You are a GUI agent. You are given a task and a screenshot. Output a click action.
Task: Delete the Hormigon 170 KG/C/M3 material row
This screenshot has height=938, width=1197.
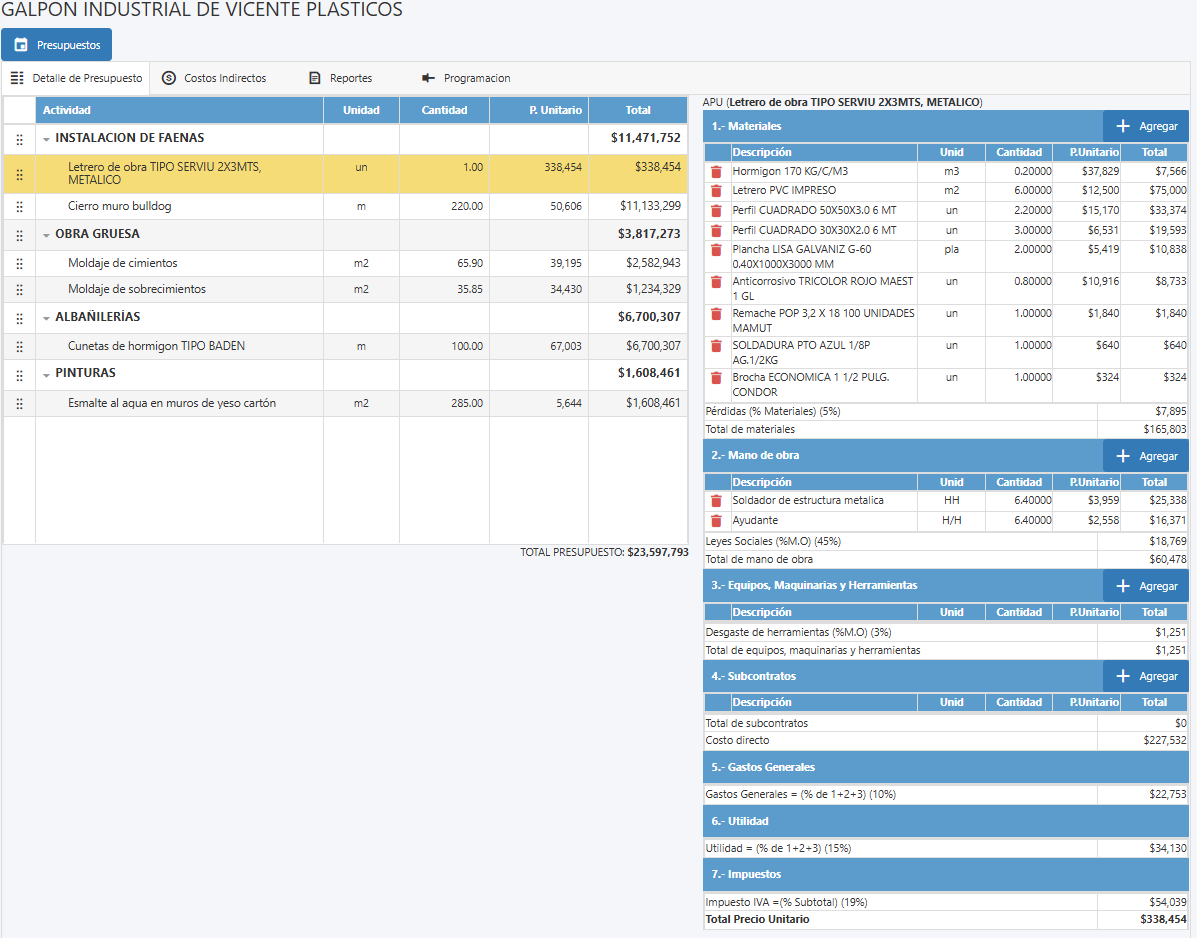(716, 172)
